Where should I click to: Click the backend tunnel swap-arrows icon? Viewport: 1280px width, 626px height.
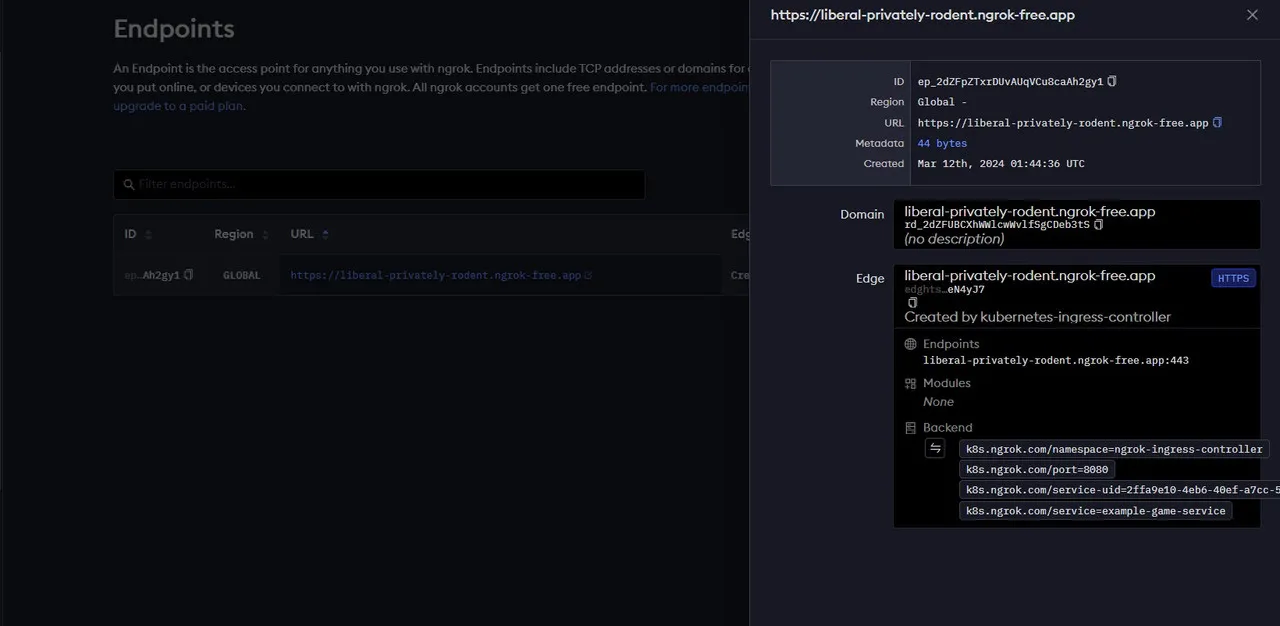coord(935,449)
